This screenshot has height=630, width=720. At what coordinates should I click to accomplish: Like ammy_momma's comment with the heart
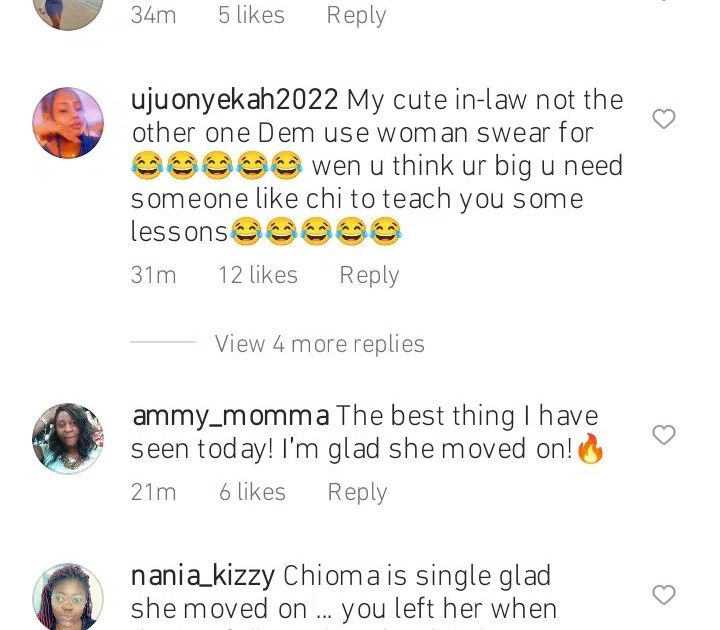point(664,435)
